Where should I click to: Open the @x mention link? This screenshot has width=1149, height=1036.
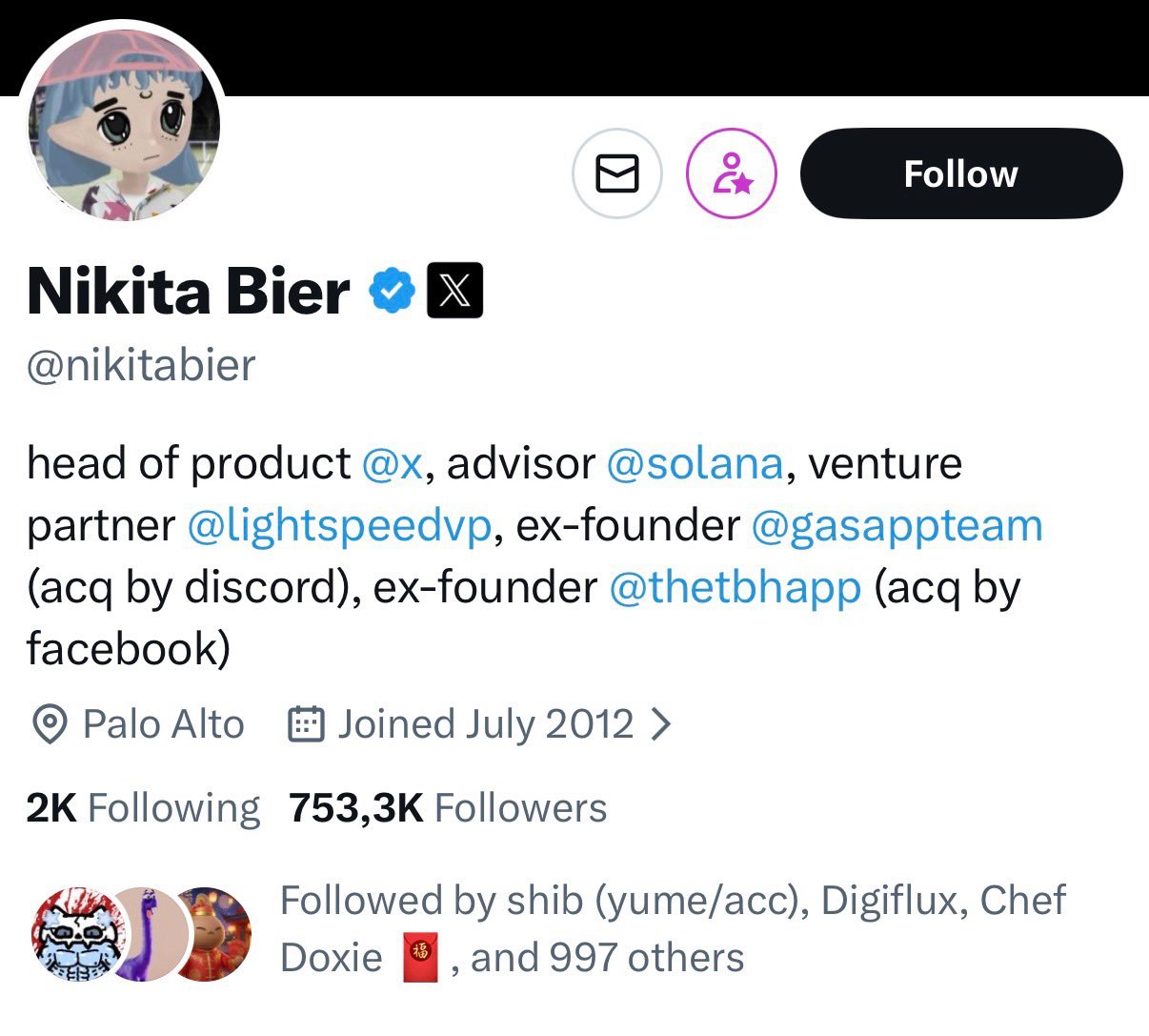point(393,463)
